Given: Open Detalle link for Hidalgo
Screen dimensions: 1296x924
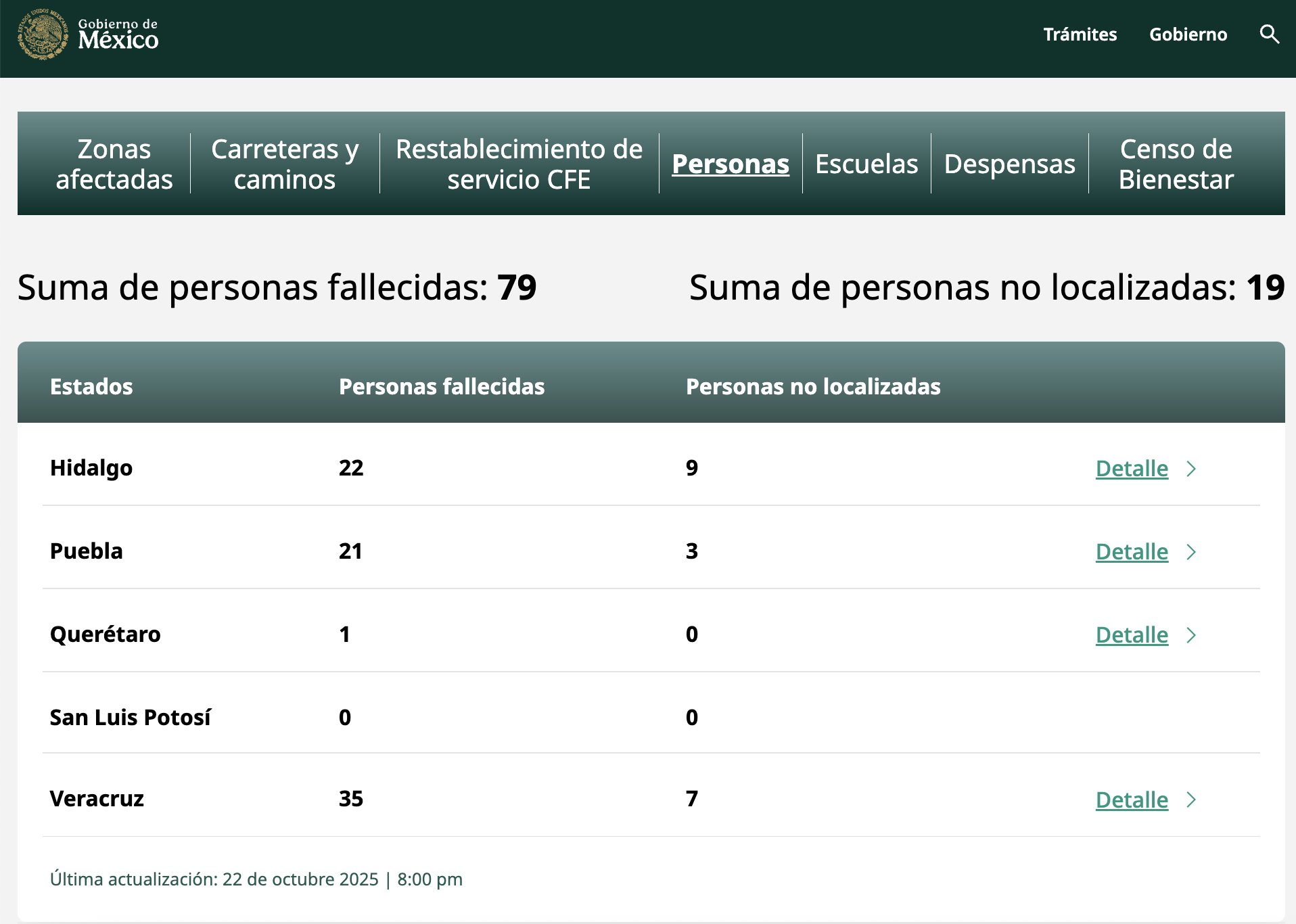Looking at the screenshot, I should coord(1132,469).
